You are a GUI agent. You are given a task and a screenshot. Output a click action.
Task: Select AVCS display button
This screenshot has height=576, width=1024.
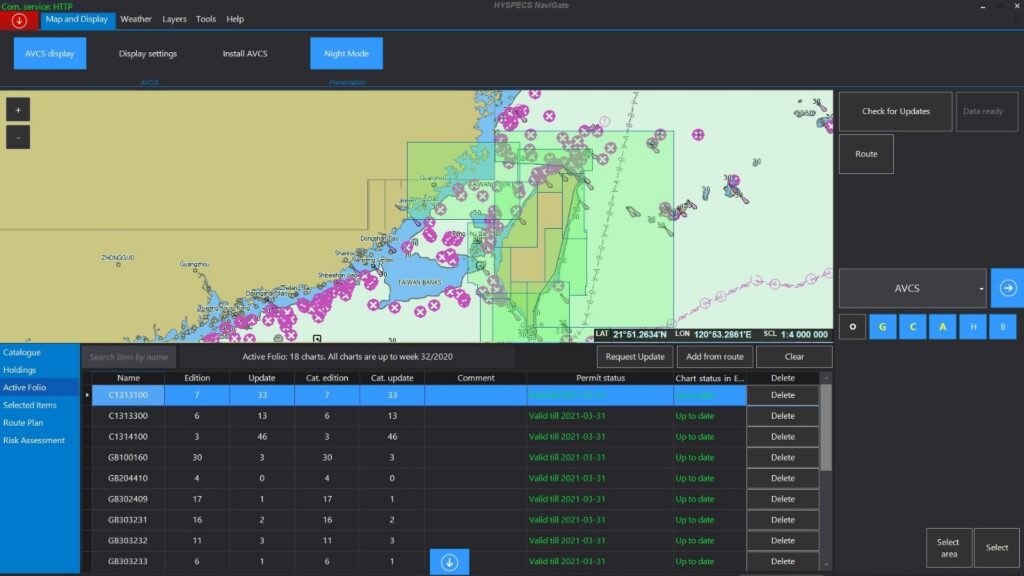(50, 54)
